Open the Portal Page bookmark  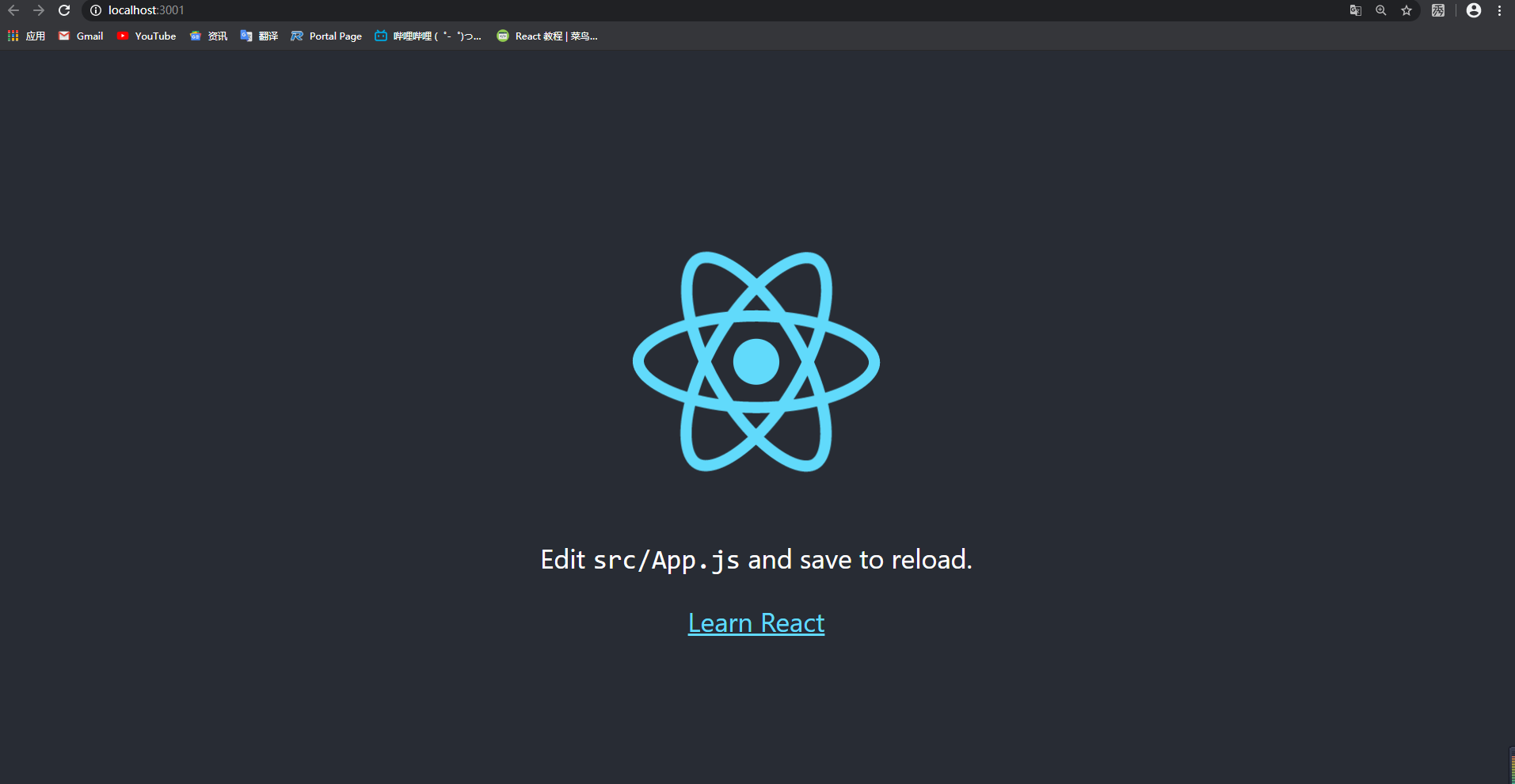click(326, 36)
